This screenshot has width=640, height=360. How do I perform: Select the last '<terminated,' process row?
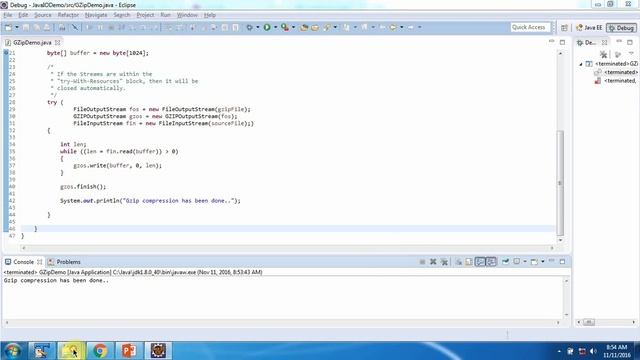(616, 81)
